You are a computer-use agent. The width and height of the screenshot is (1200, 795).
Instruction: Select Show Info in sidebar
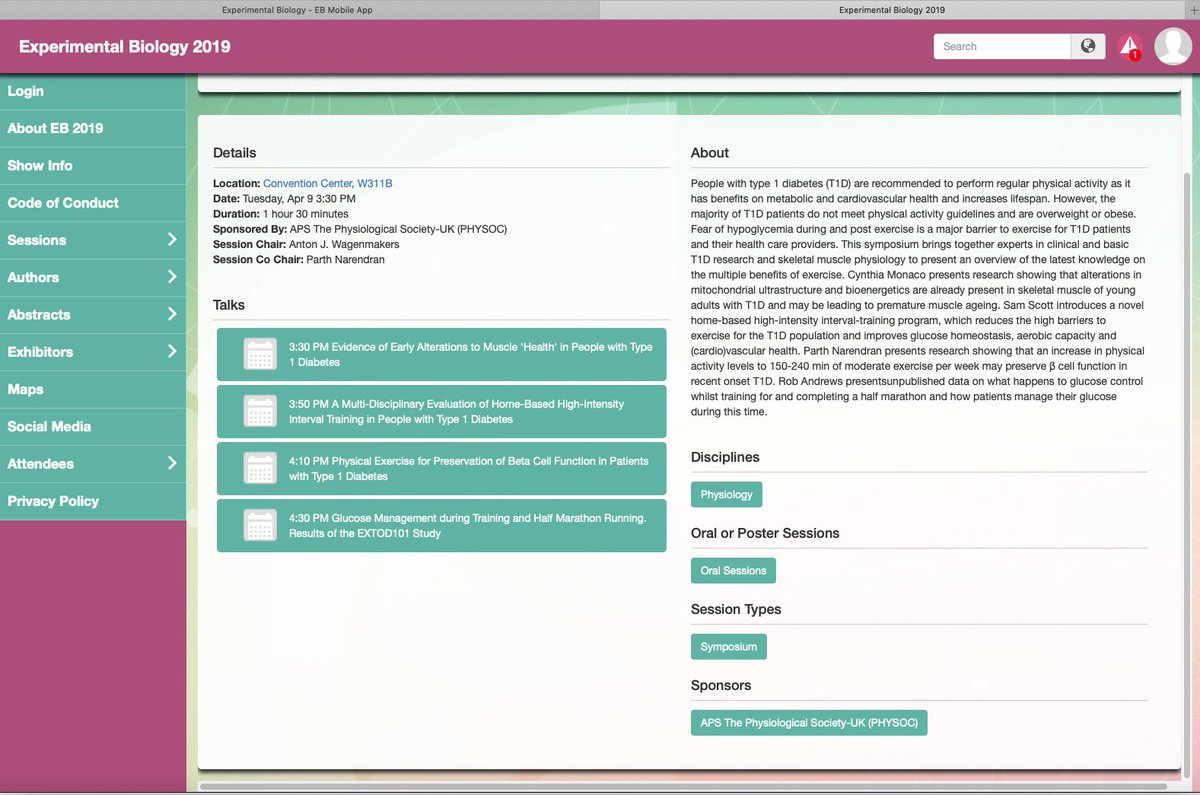[x=93, y=165]
